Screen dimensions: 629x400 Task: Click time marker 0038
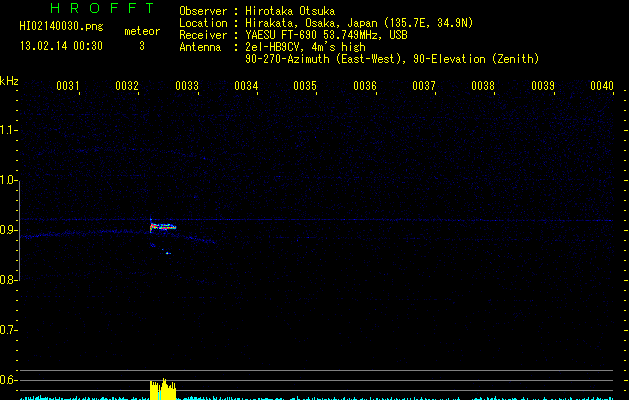pos(483,85)
